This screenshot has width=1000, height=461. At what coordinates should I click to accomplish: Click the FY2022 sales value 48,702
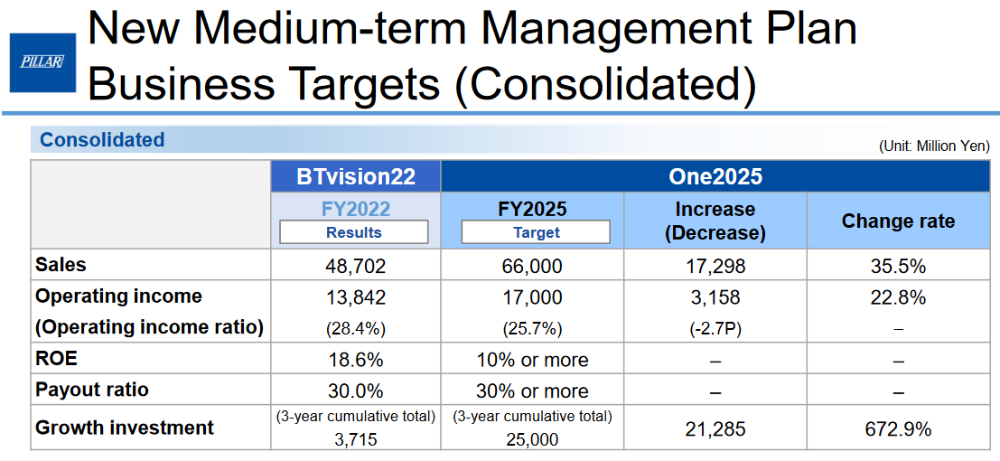[354, 266]
